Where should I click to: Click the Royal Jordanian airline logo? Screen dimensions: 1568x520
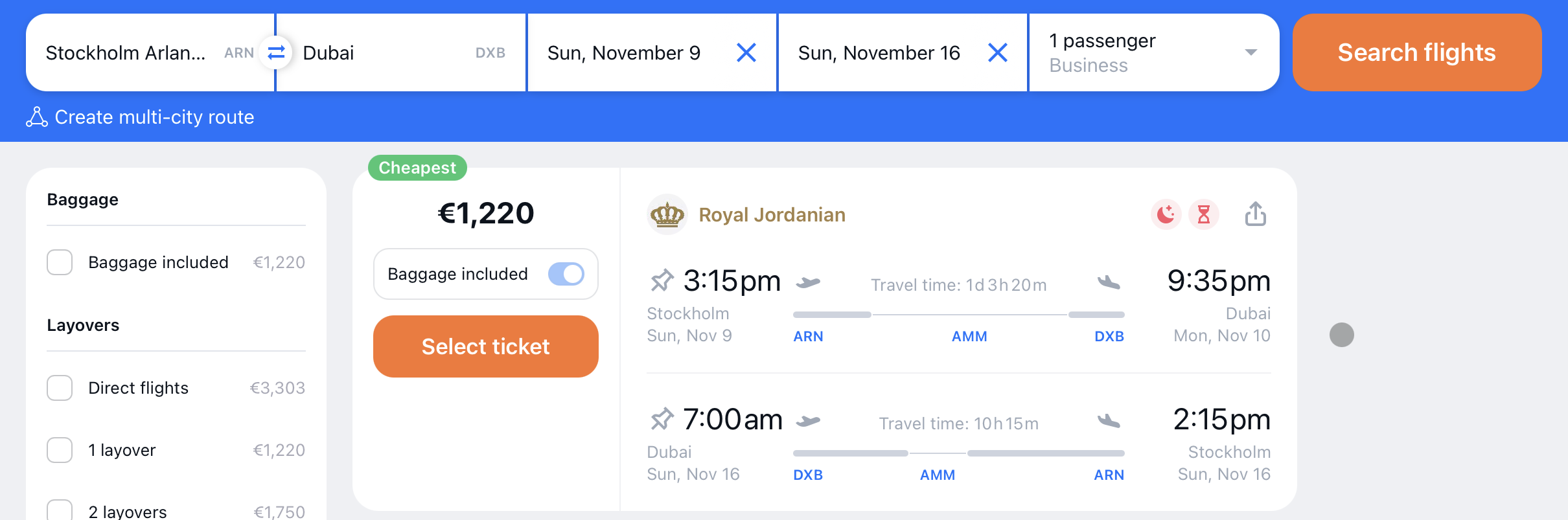667,214
